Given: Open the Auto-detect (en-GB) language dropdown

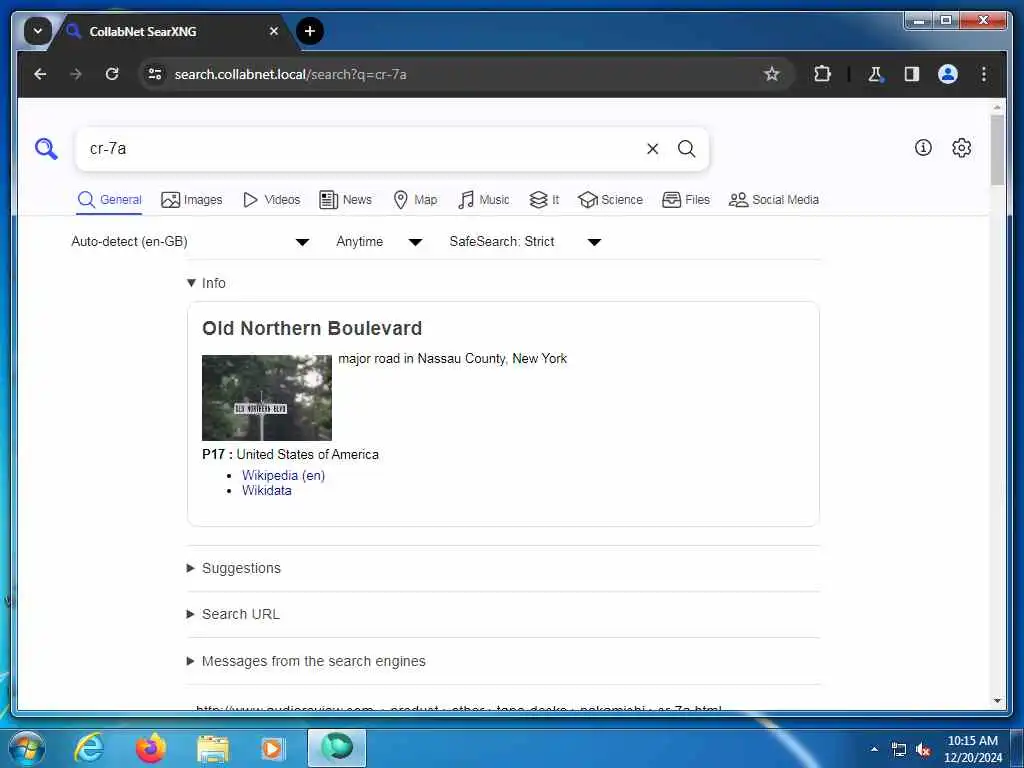Looking at the screenshot, I should 190,242.
